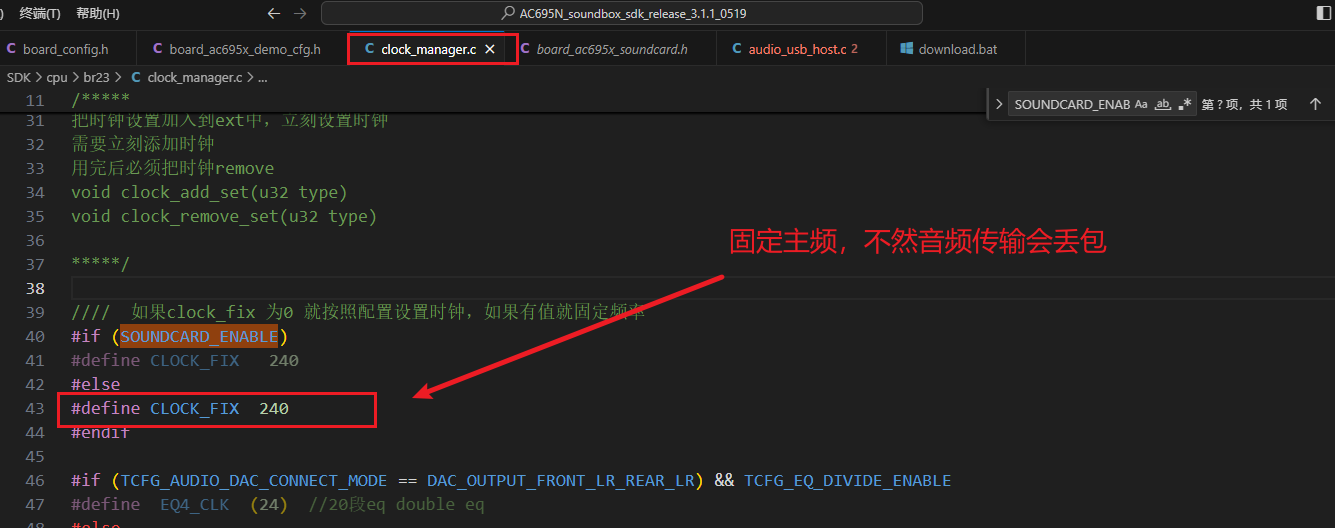This screenshot has height=528, width=1335.
Task: Toggle Match Case in find widget
Action: point(1141,104)
